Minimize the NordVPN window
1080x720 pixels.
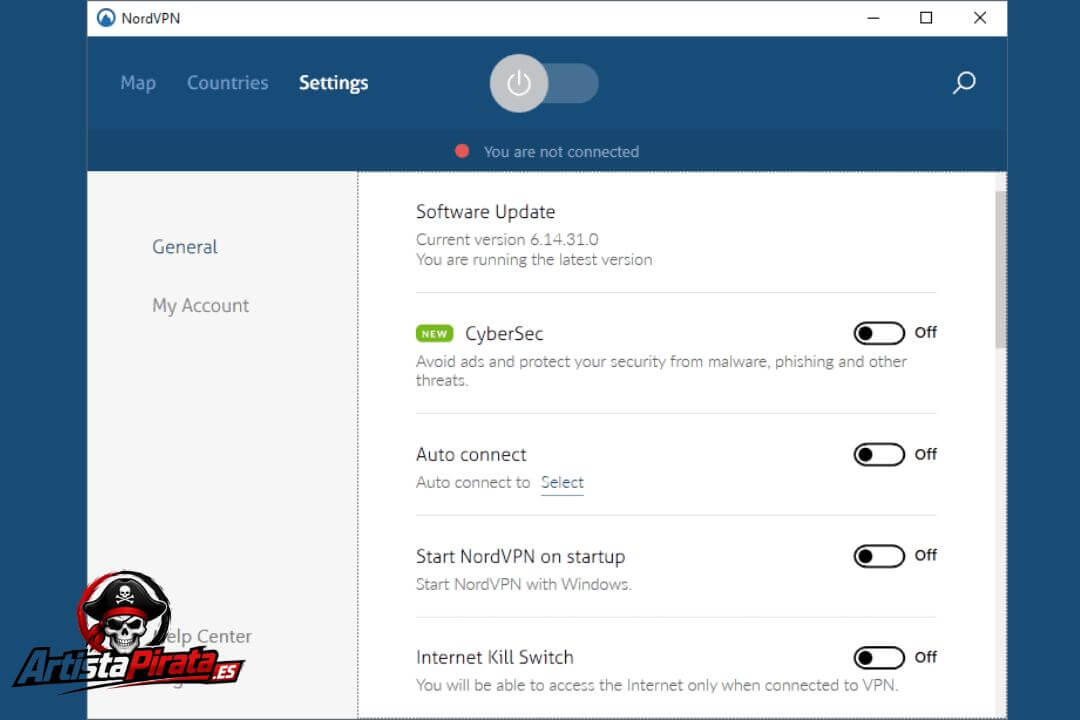pyautogui.click(x=873, y=18)
